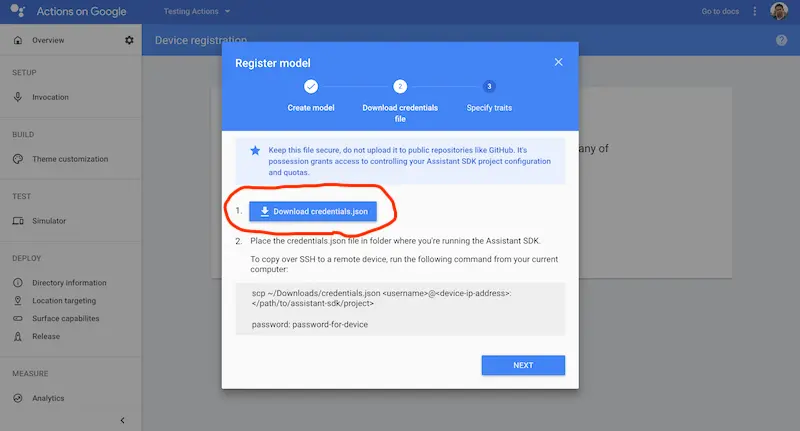
Task: Click the password-for-device text line
Action: [x=310, y=324]
